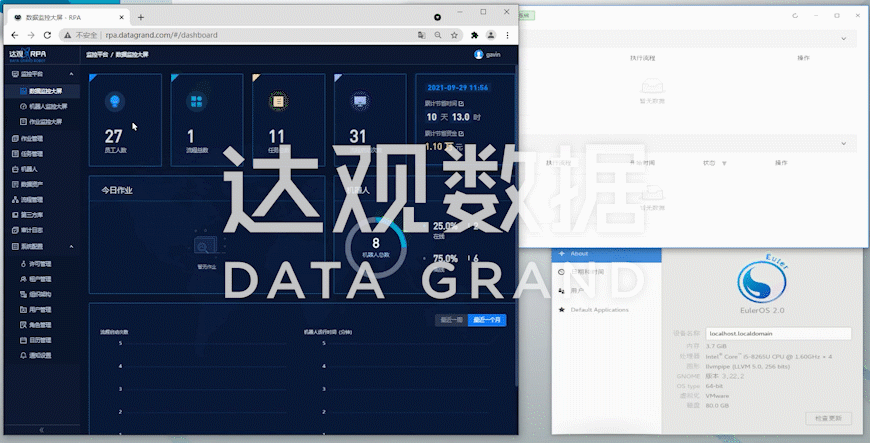This screenshot has width=870, height=443.
Task: Open the 状态 column filter icon
Action: pos(724,163)
